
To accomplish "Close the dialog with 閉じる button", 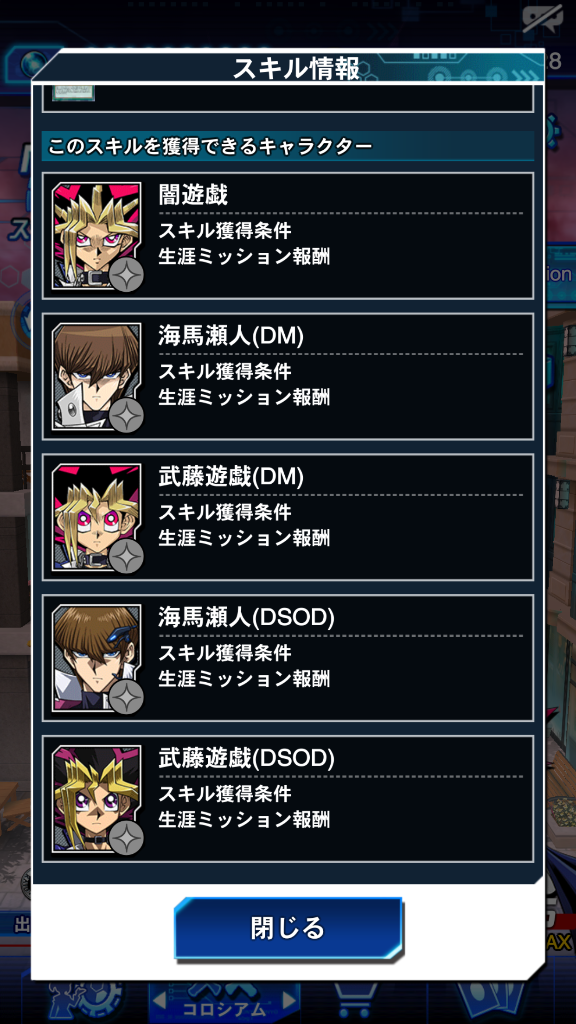I will pos(288,928).
